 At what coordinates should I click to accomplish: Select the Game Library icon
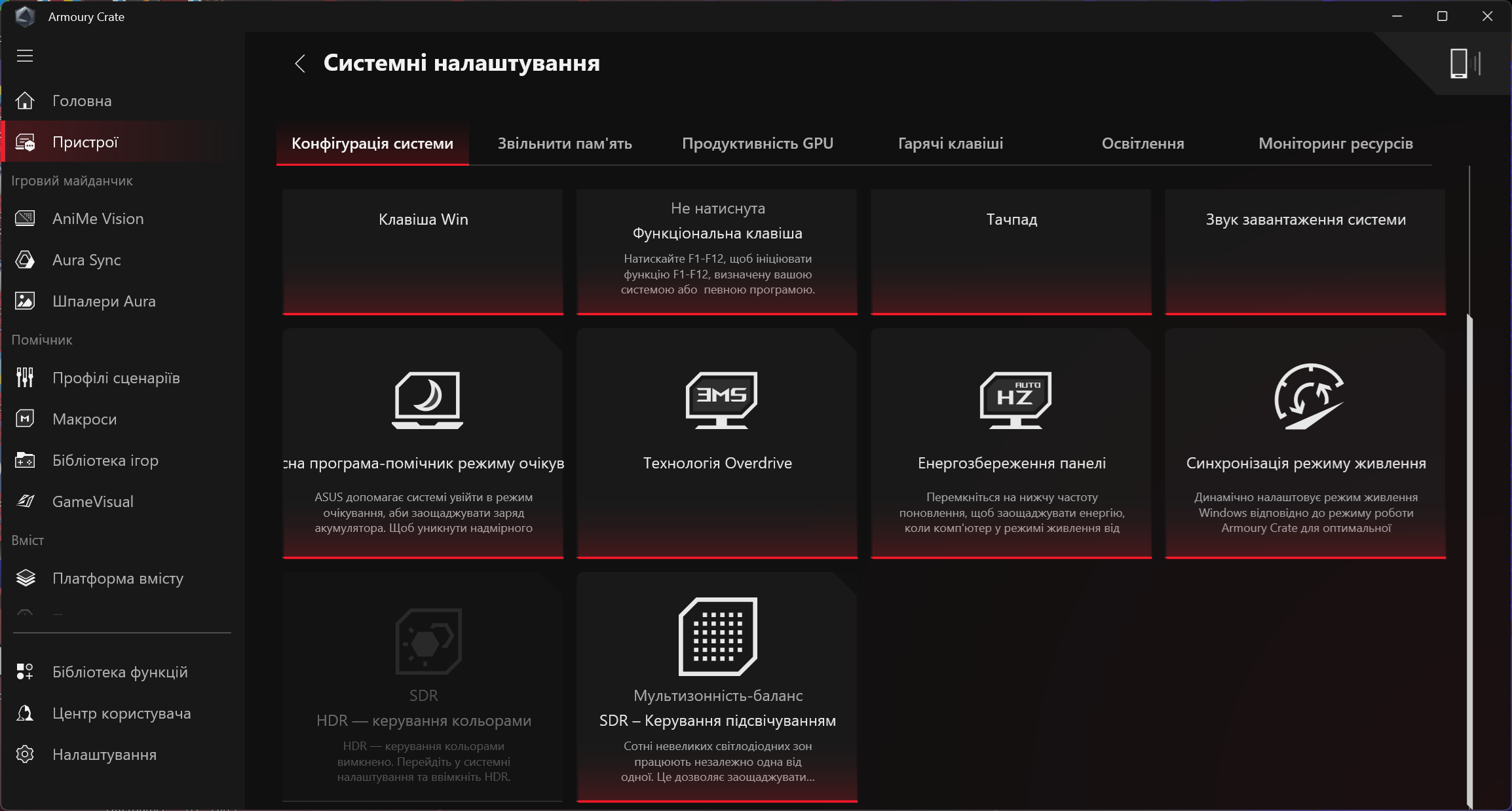pyautogui.click(x=25, y=461)
